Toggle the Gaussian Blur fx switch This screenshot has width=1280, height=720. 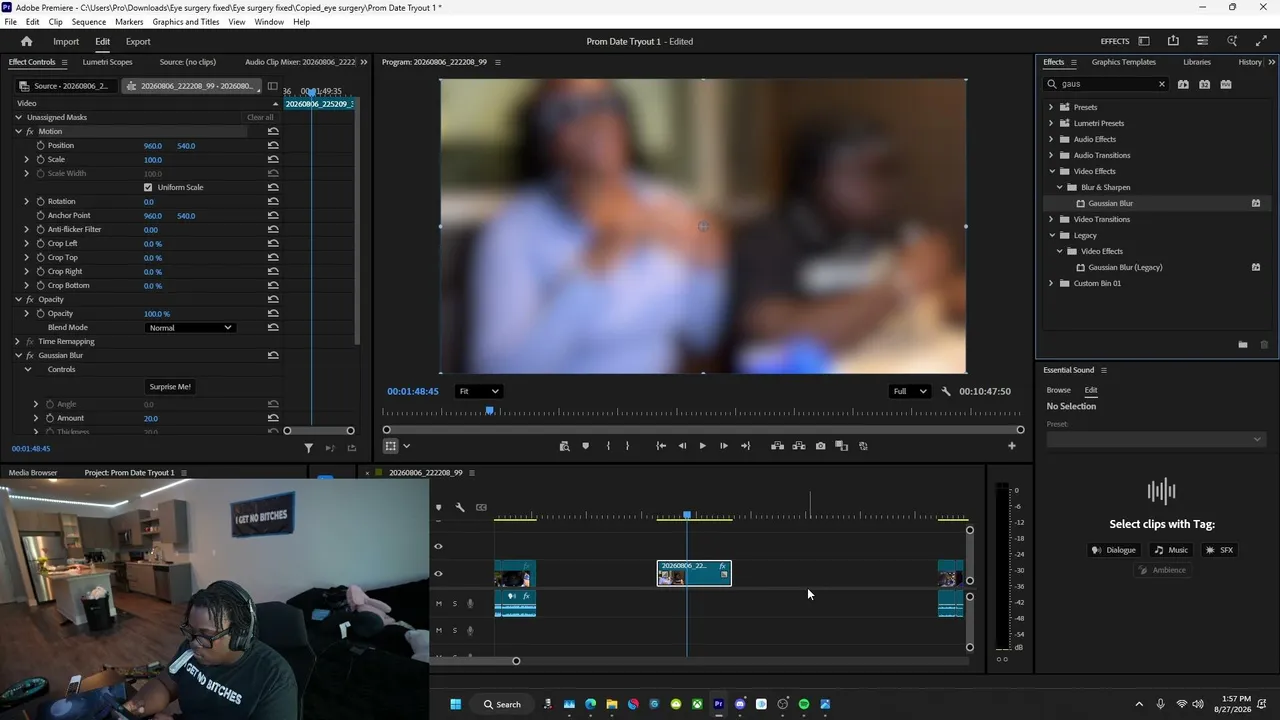(30, 356)
